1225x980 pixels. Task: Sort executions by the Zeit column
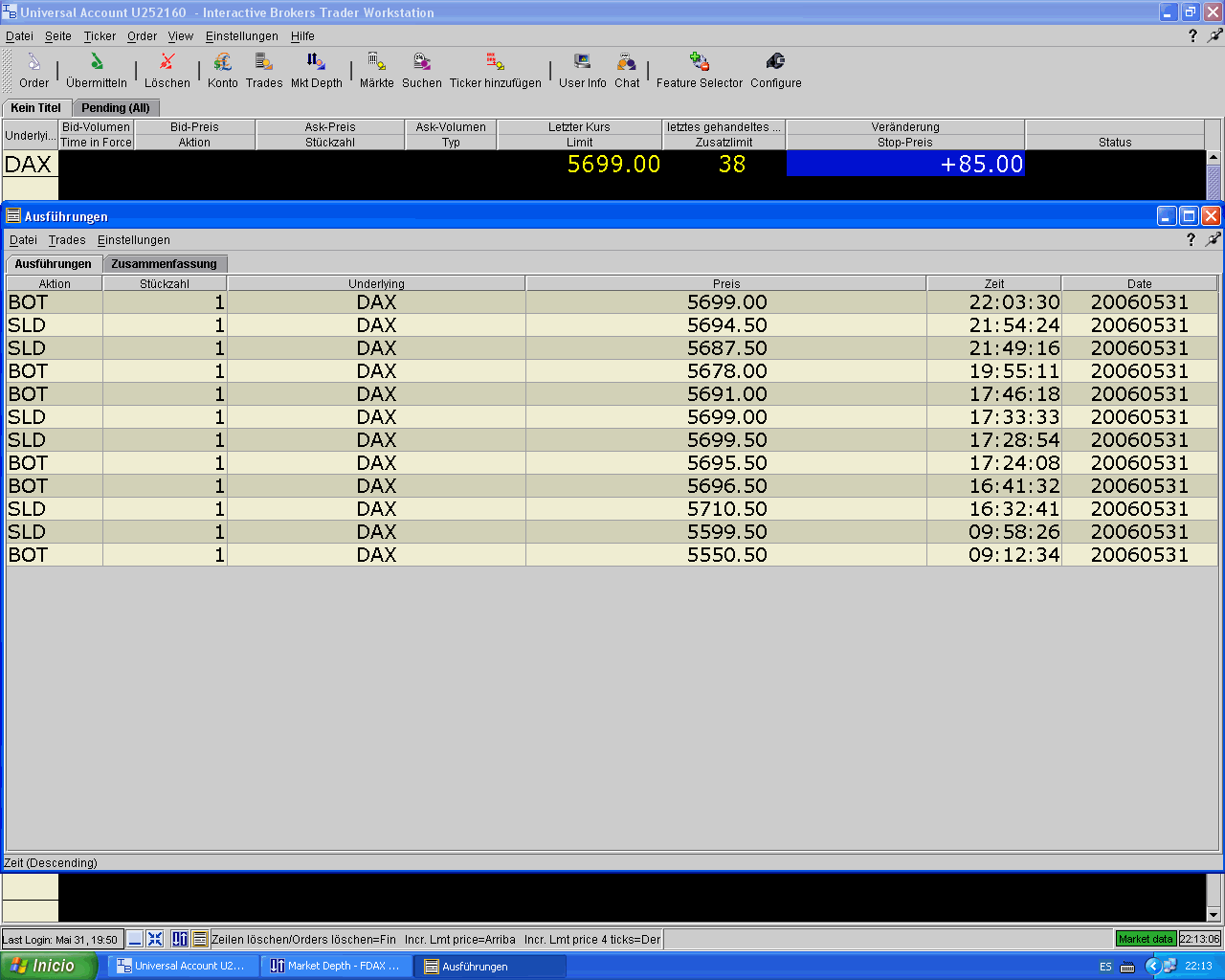[x=994, y=283]
